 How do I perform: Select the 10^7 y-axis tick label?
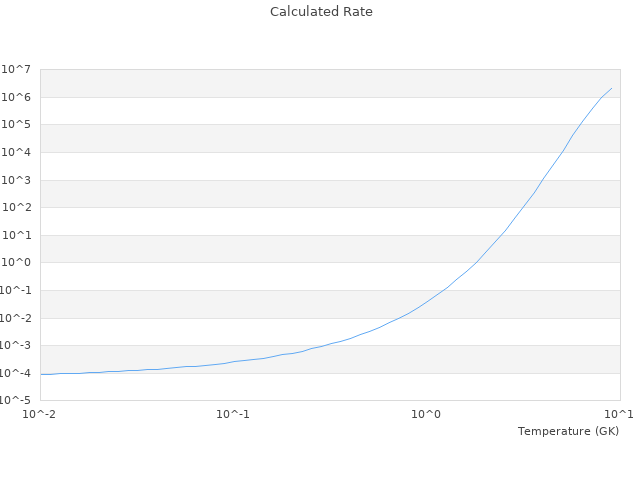point(17,69)
